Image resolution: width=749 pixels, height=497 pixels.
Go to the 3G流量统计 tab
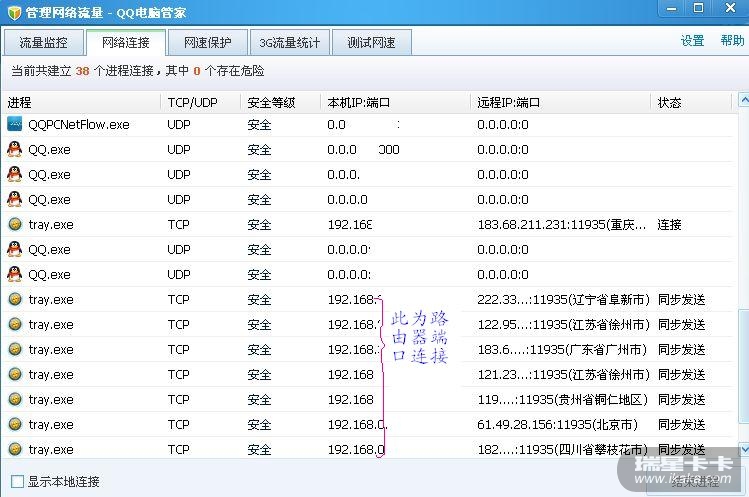(x=290, y=43)
